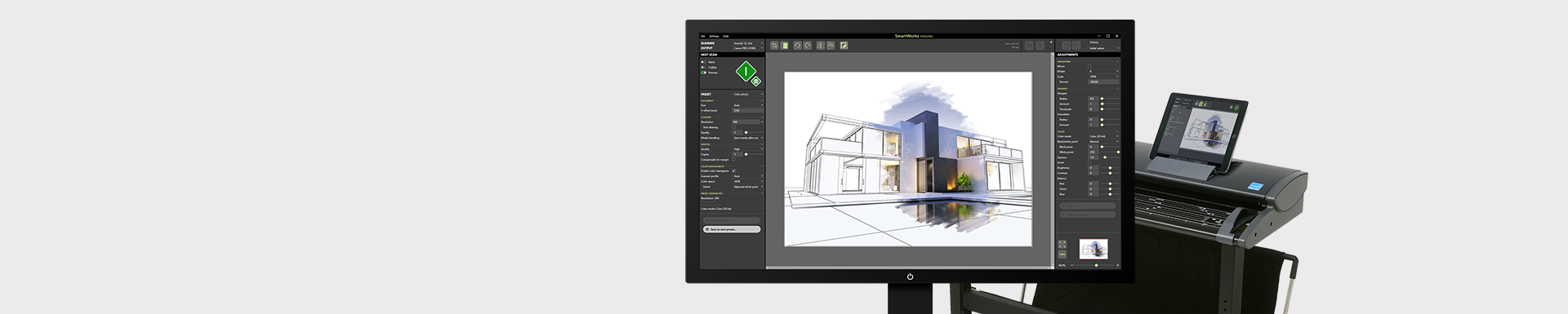Check Compensate for margin checkbox
The width and height of the screenshot is (1568, 314).
pyautogui.click(x=734, y=160)
